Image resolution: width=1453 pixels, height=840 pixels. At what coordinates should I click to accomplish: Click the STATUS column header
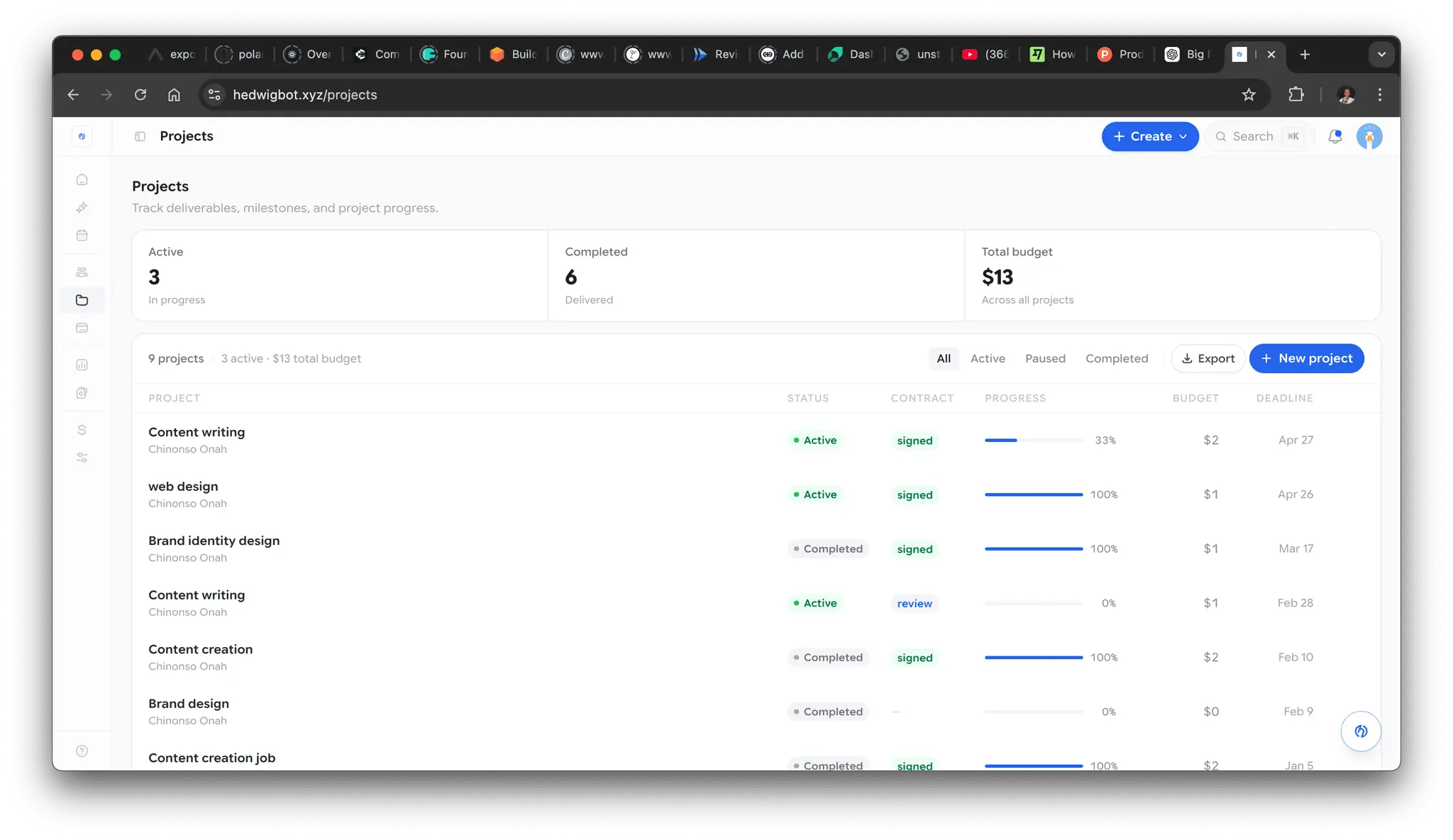(808, 398)
